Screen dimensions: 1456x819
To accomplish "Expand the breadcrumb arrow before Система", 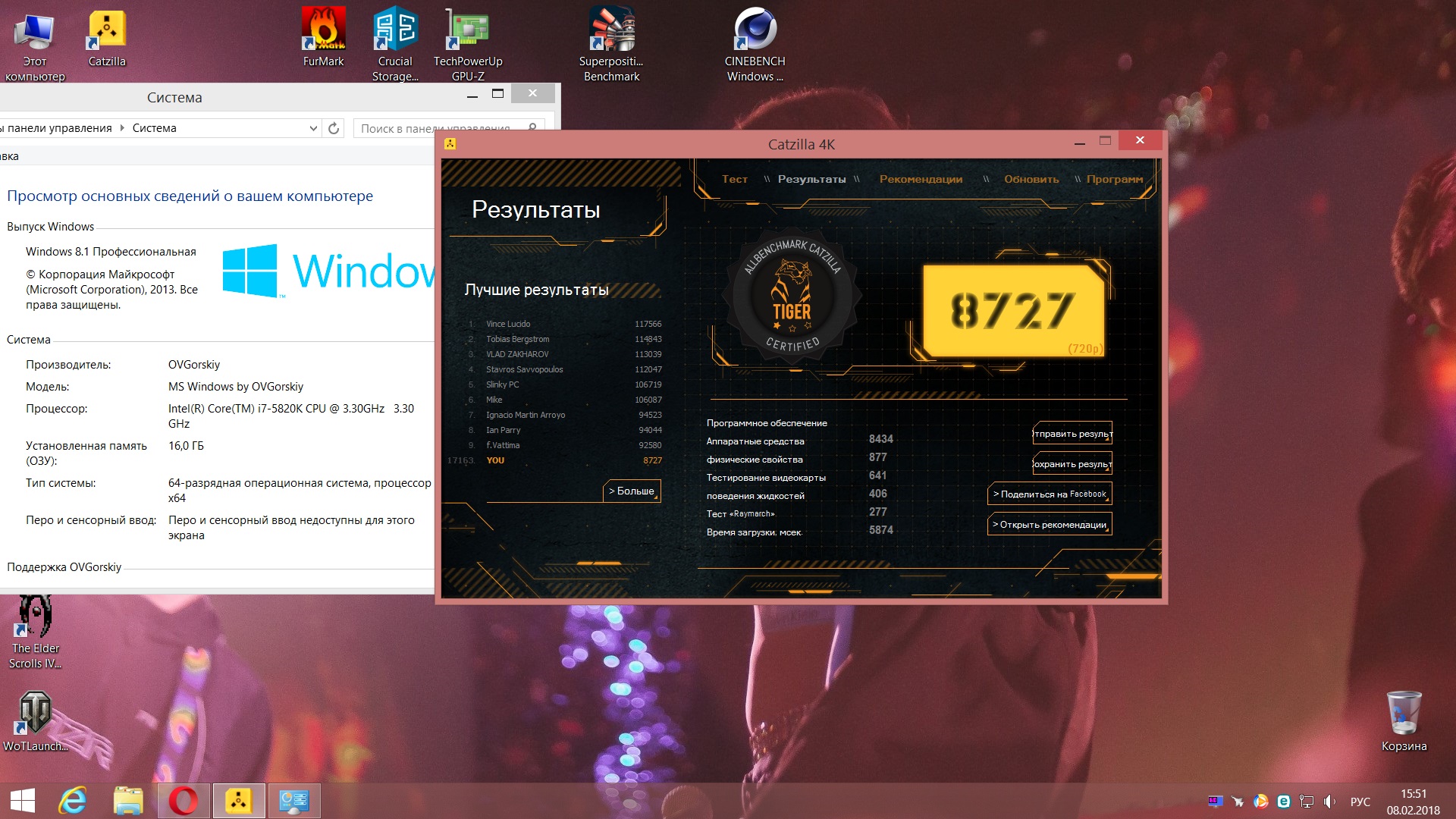I will [122, 128].
